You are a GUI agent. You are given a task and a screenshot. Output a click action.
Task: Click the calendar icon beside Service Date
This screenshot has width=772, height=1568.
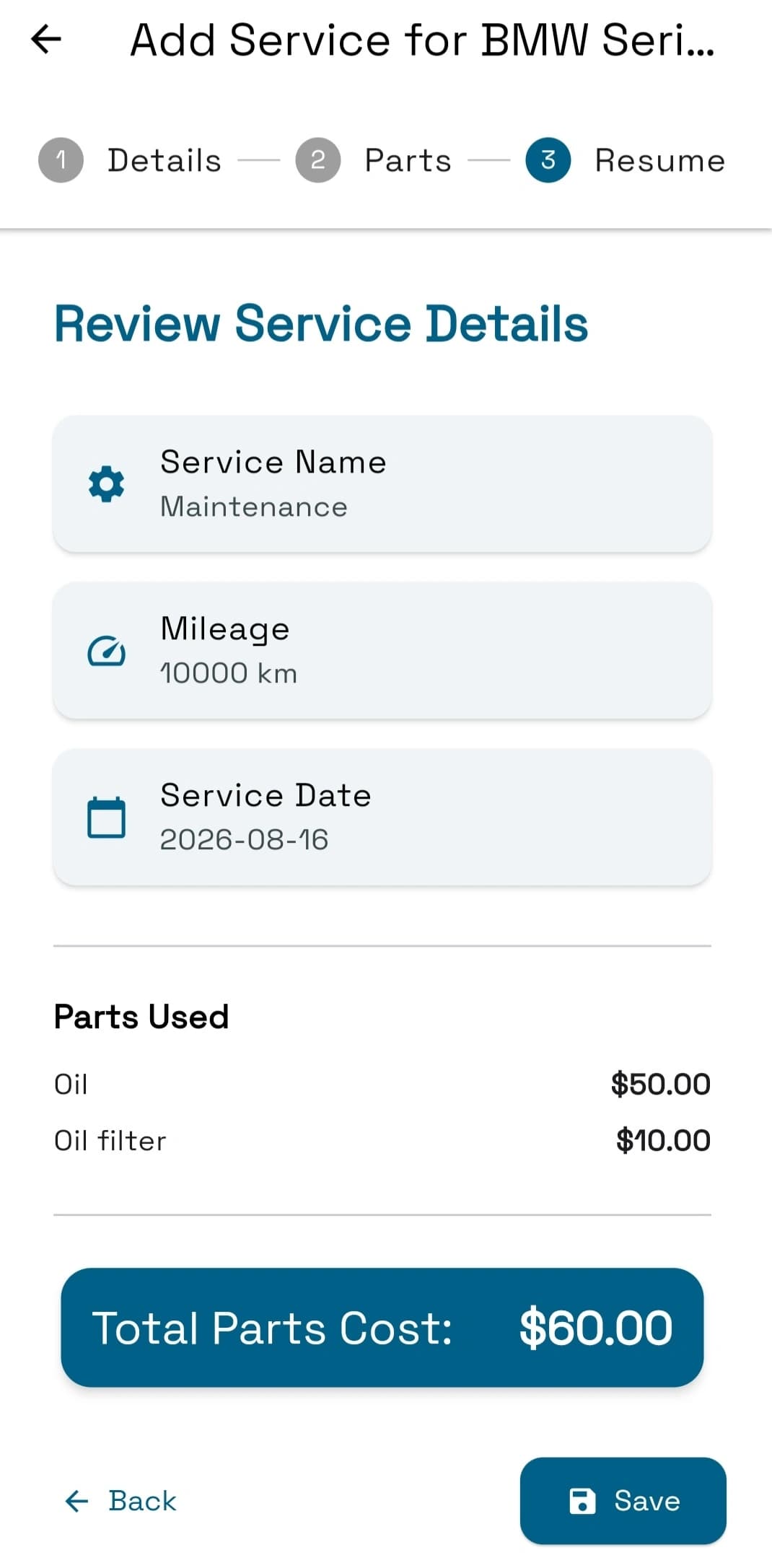point(106,818)
